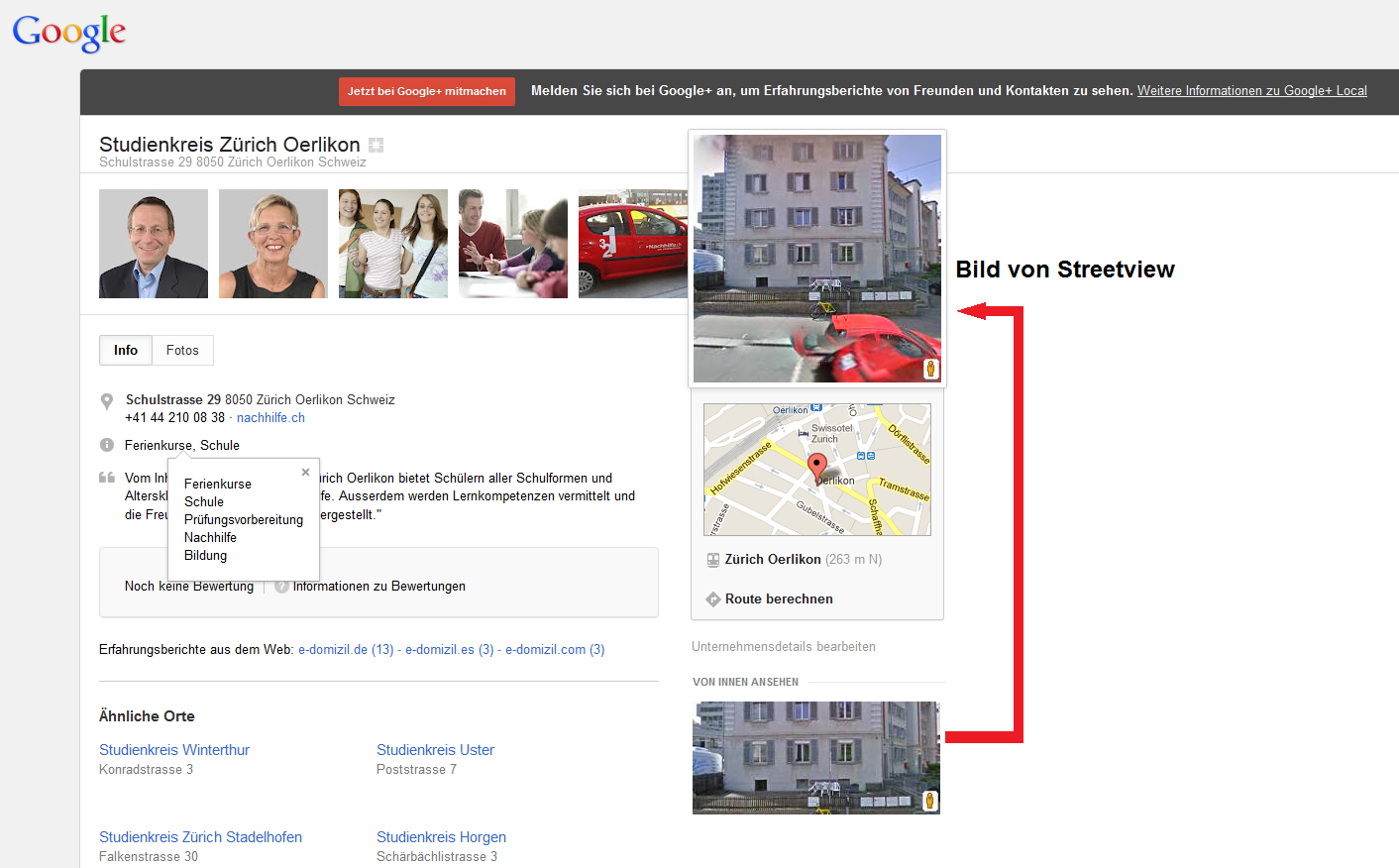Switch to the Fotos tab

(182, 350)
